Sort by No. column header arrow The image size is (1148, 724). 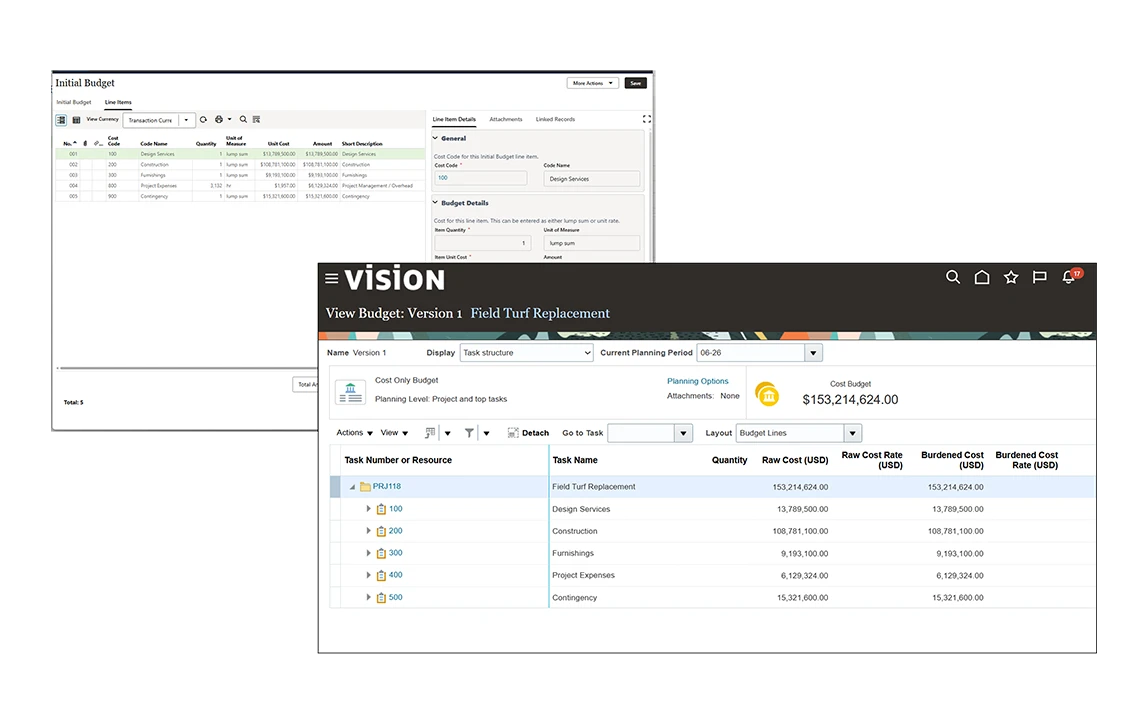75,143
